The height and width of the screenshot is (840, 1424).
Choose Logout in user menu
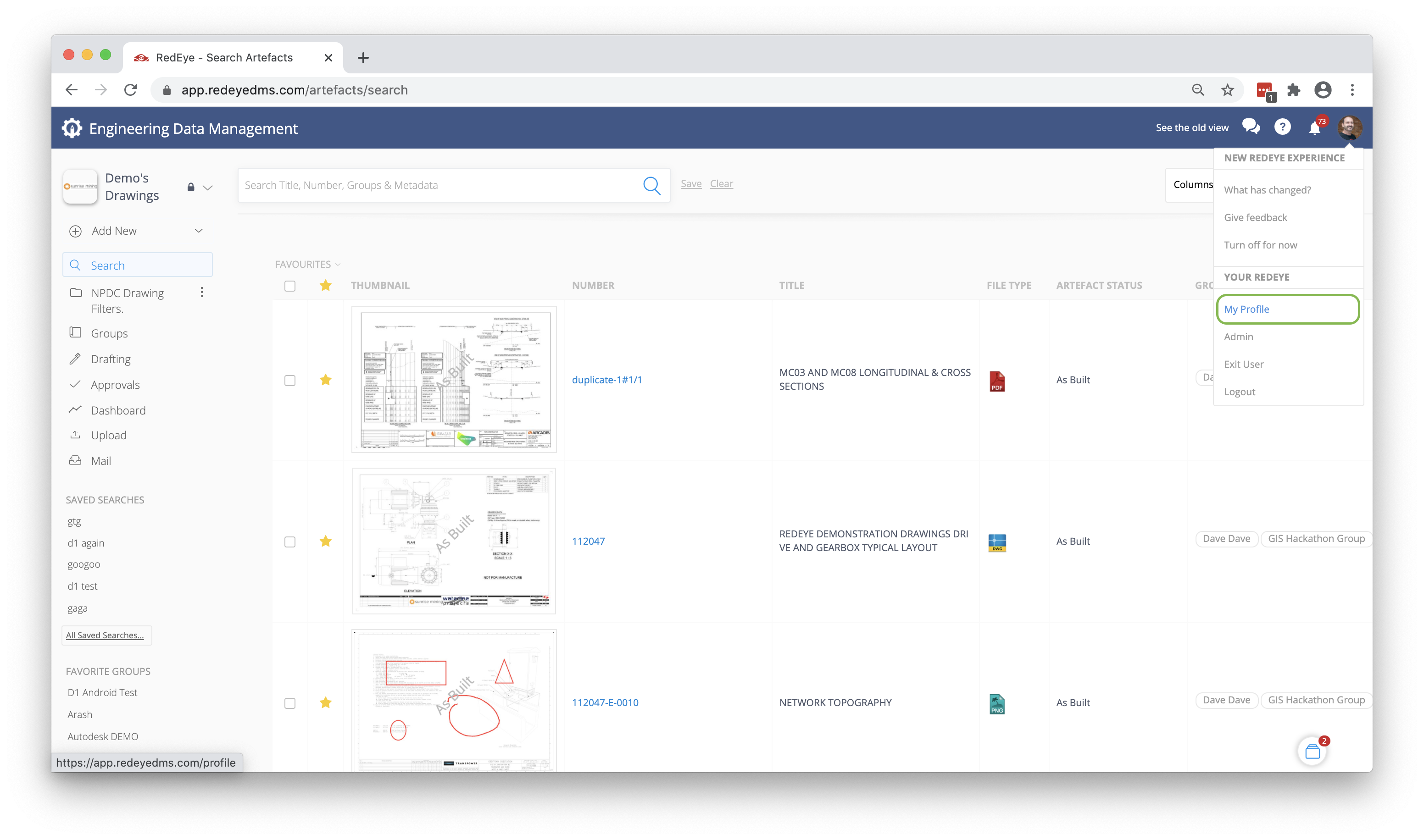click(1240, 392)
